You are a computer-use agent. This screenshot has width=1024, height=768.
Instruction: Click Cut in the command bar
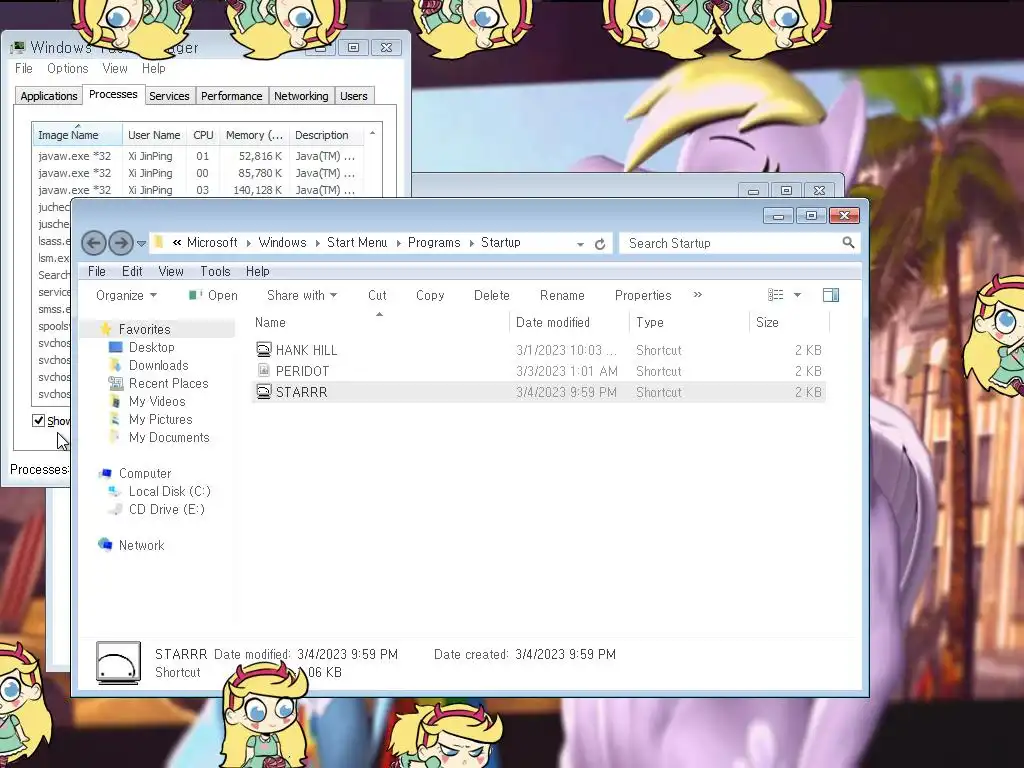pos(377,295)
